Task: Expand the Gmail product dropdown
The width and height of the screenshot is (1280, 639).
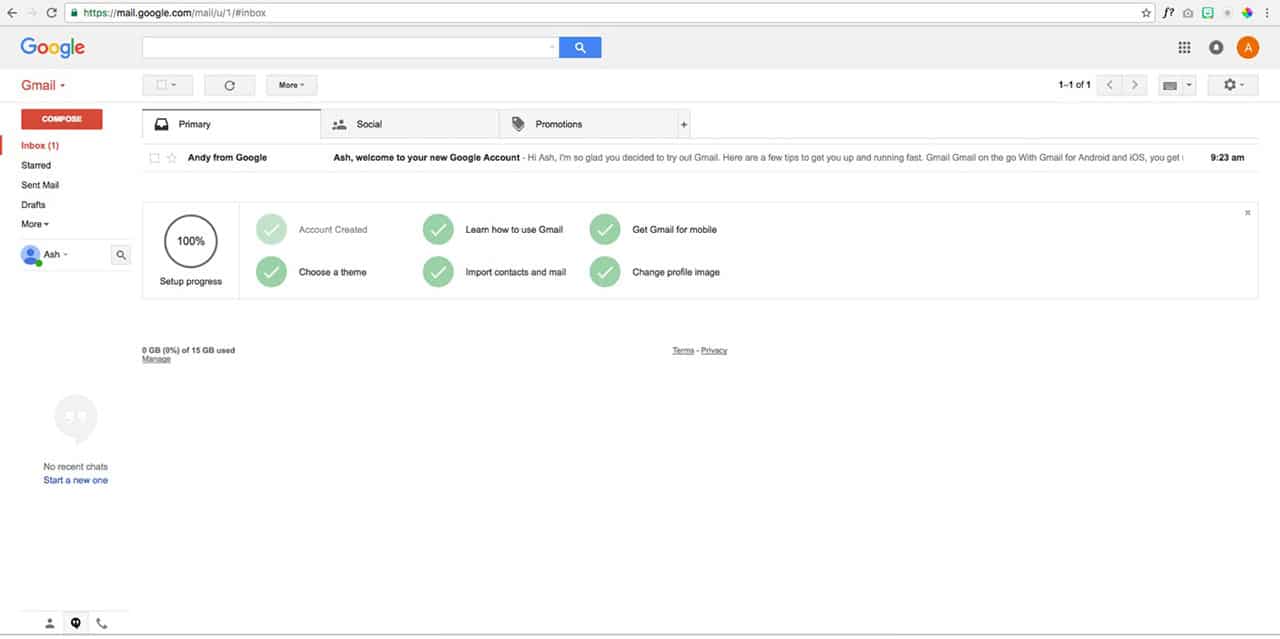Action: coord(43,86)
